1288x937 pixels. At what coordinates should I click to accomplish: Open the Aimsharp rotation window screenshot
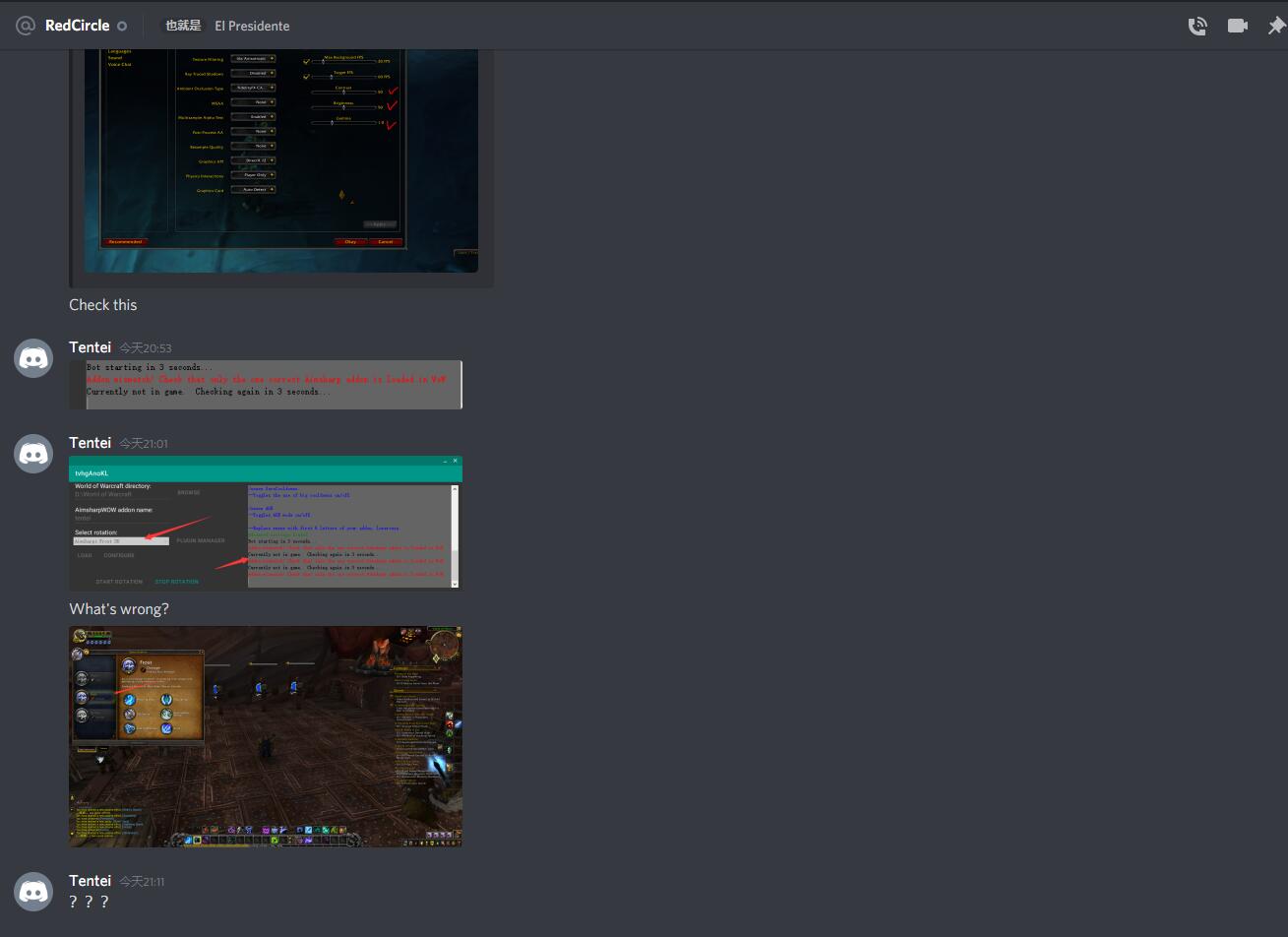pos(266,523)
